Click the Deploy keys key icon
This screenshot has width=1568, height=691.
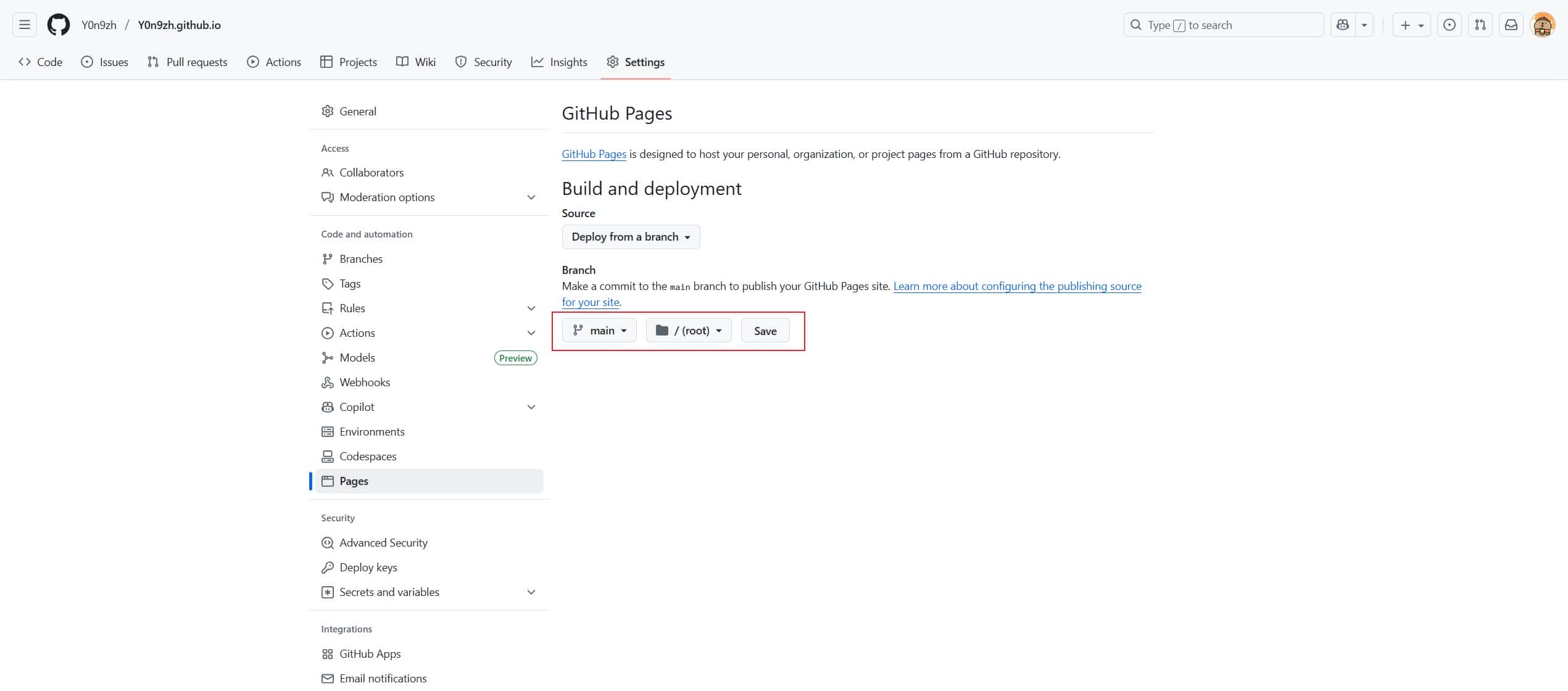328,568
